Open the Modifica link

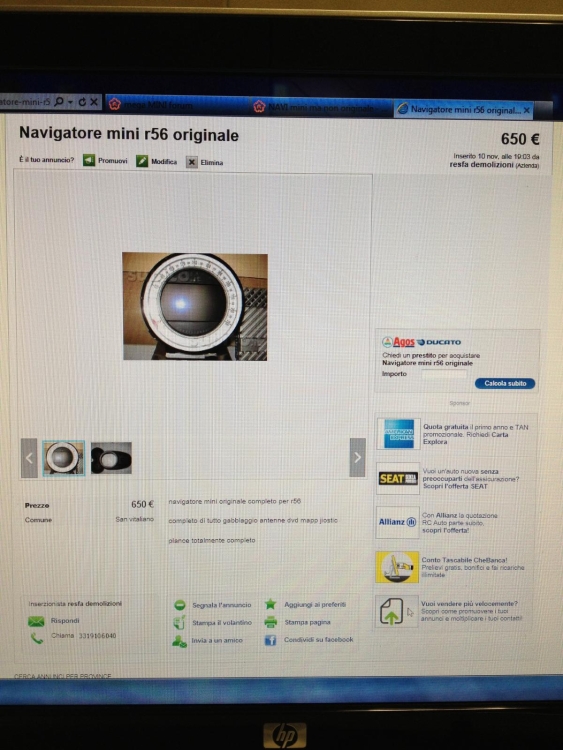(x=164, y=162)
